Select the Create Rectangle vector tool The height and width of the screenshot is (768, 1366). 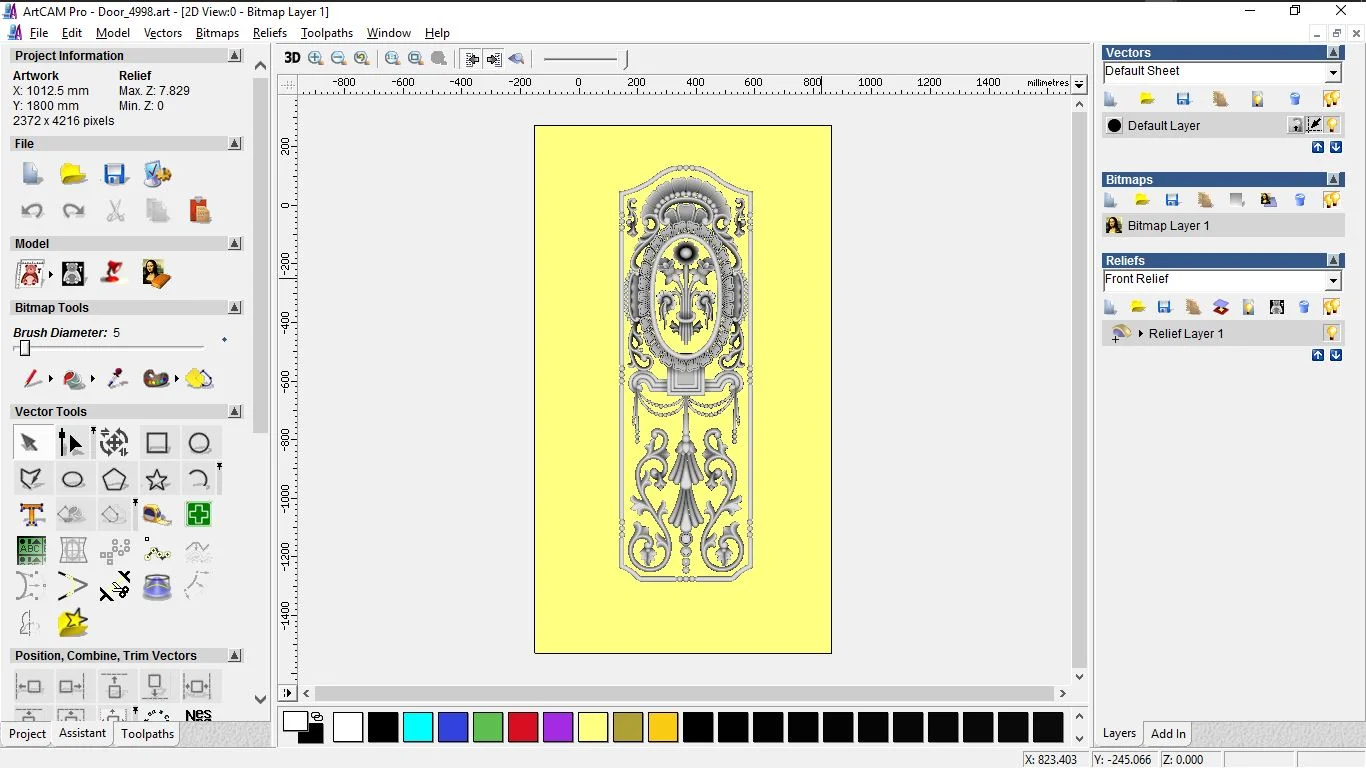point(157,443)
